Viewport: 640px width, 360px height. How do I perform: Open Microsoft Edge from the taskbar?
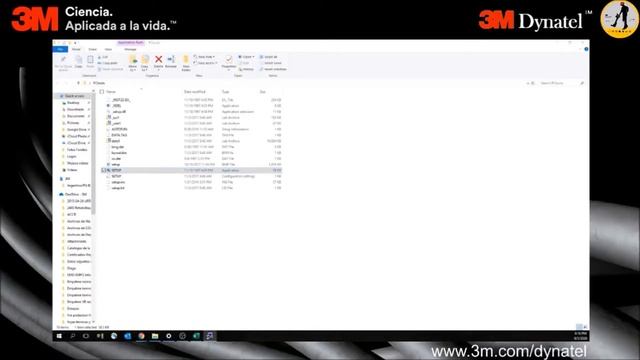tap(114, 336)
